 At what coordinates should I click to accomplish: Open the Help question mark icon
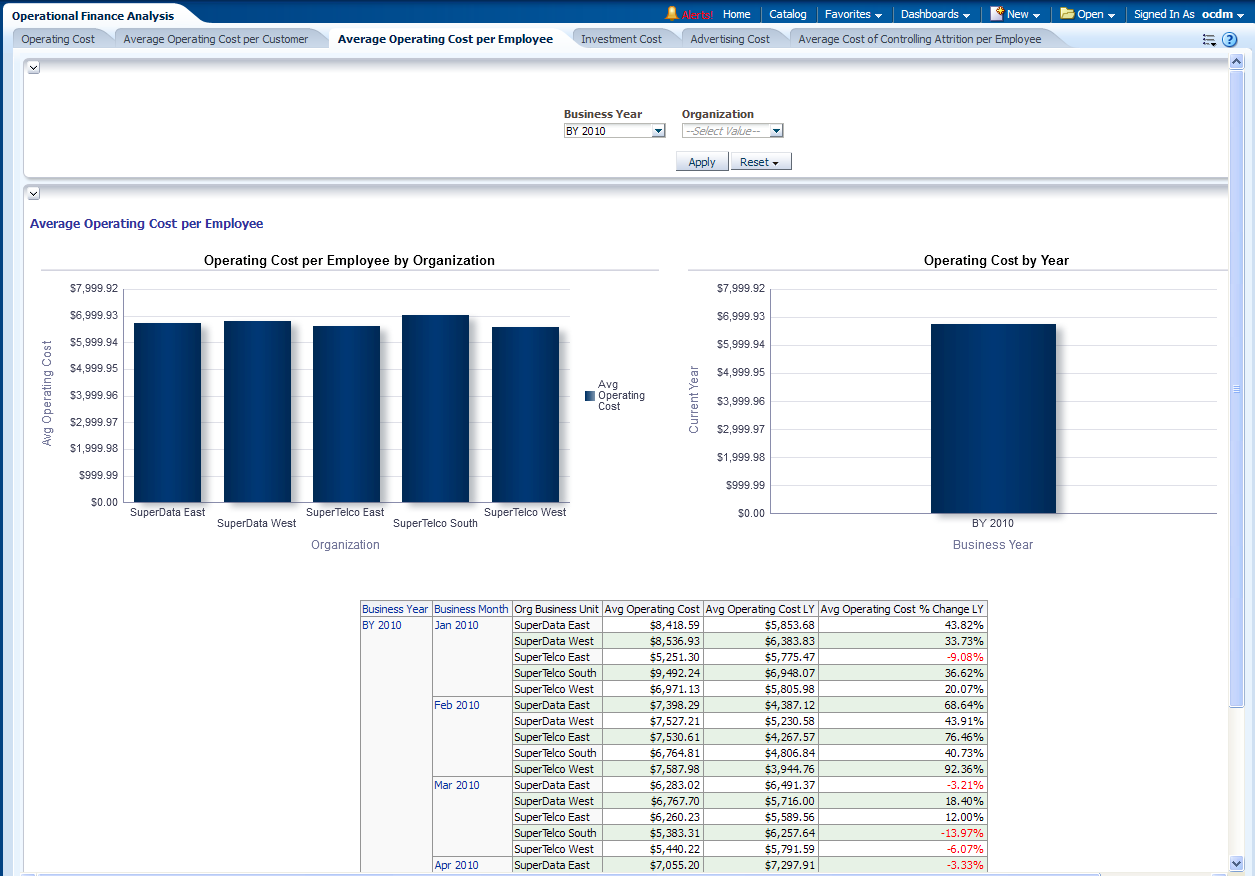(1230, 40)
